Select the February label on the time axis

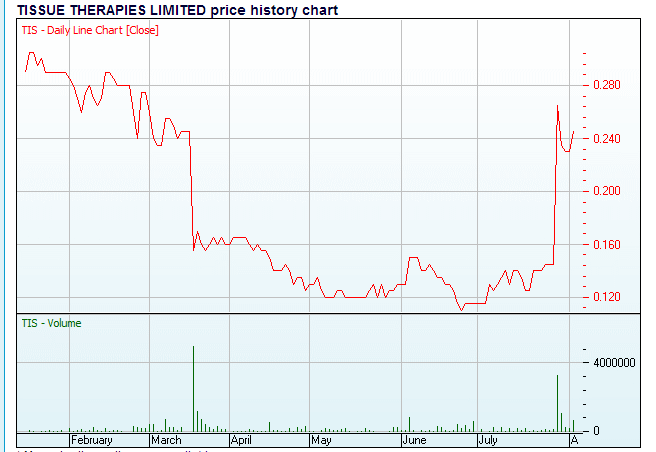pos(92,440)
